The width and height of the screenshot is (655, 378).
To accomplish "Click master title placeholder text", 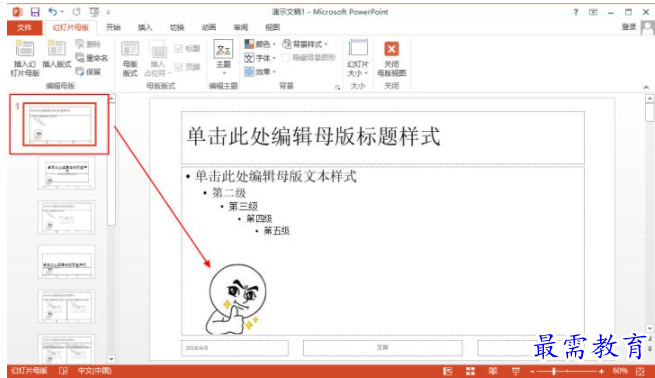I will click(x=313, y=137).
